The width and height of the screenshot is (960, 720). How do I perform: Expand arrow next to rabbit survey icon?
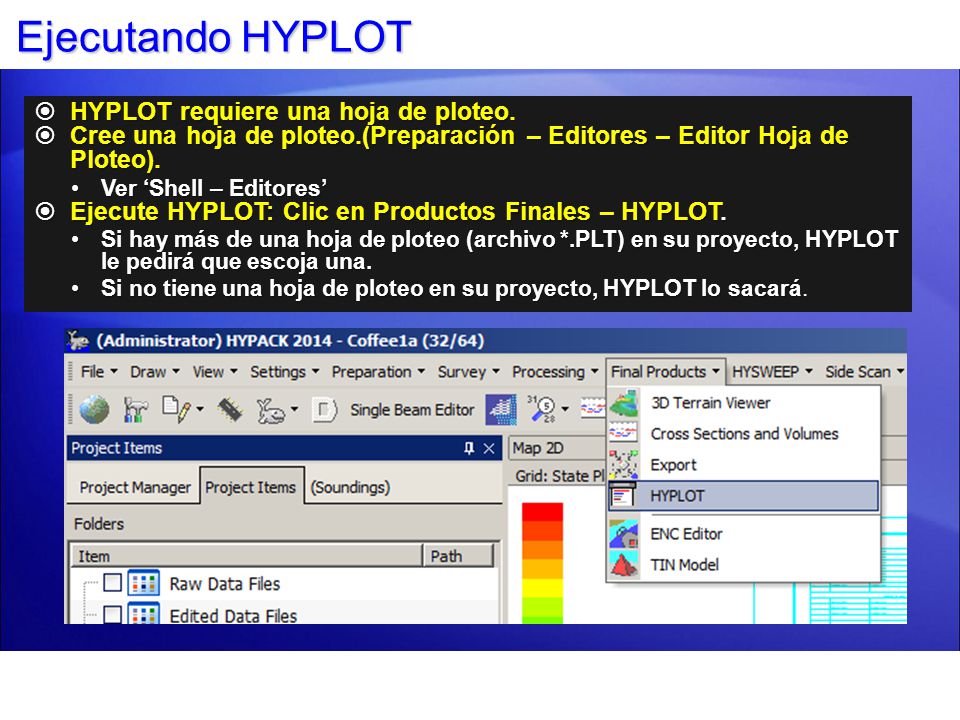pos(294,409)
